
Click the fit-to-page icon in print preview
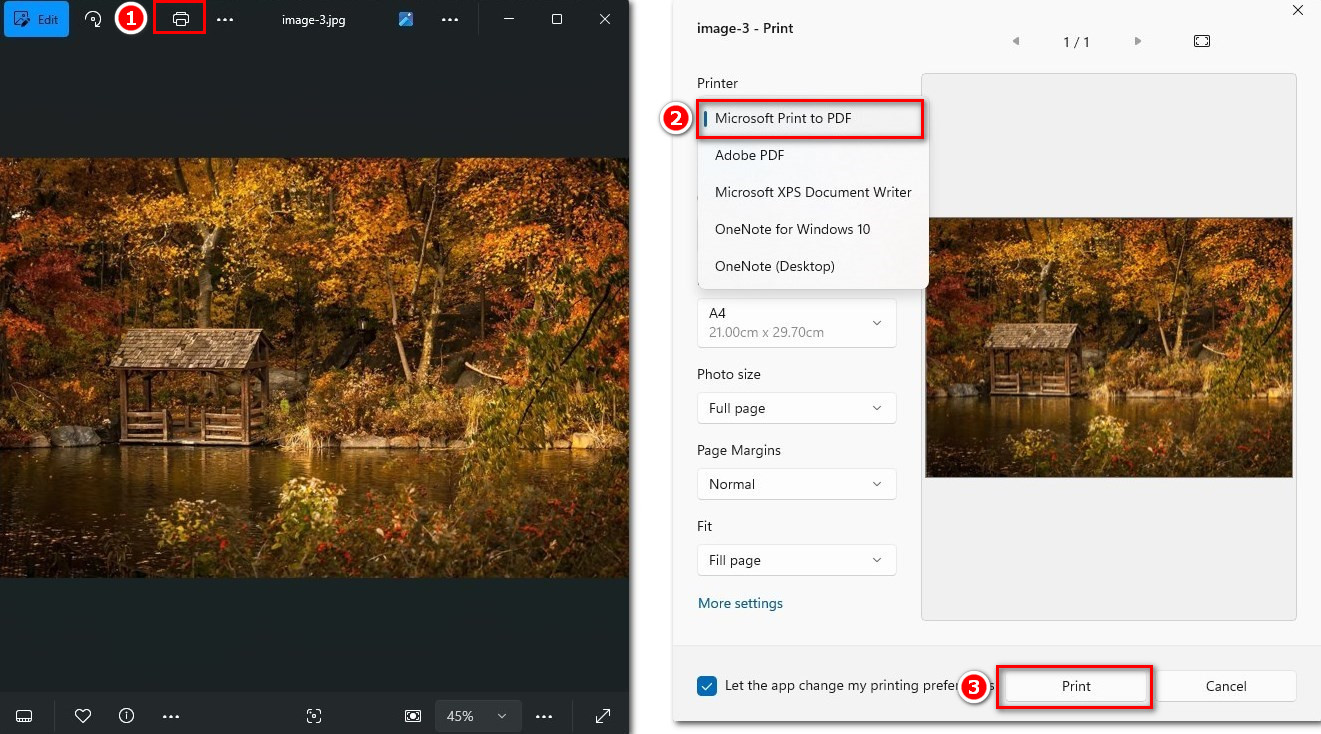(x=1201, y=41)
